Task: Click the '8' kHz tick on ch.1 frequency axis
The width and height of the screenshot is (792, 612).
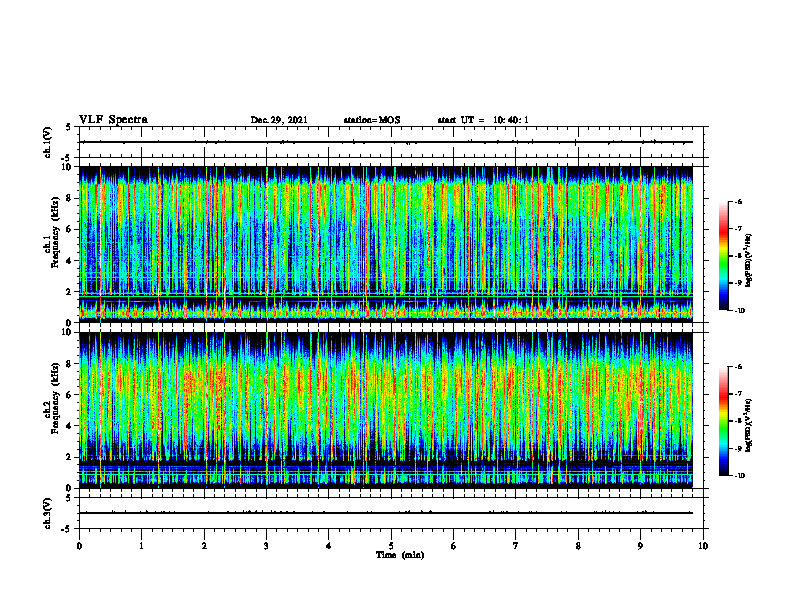Action: click(70, 198)
